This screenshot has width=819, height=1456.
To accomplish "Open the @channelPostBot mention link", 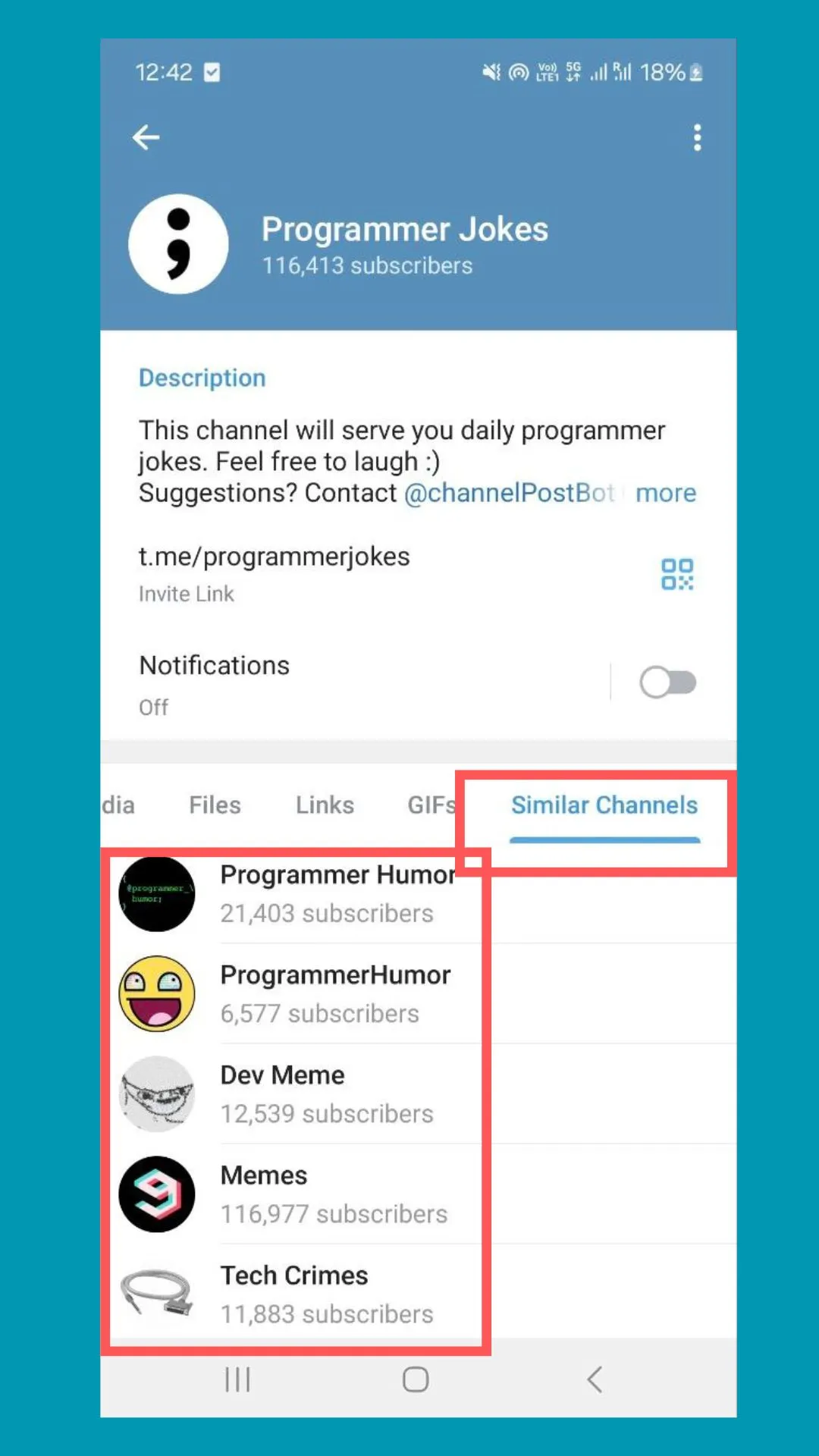I will (509, 493).
